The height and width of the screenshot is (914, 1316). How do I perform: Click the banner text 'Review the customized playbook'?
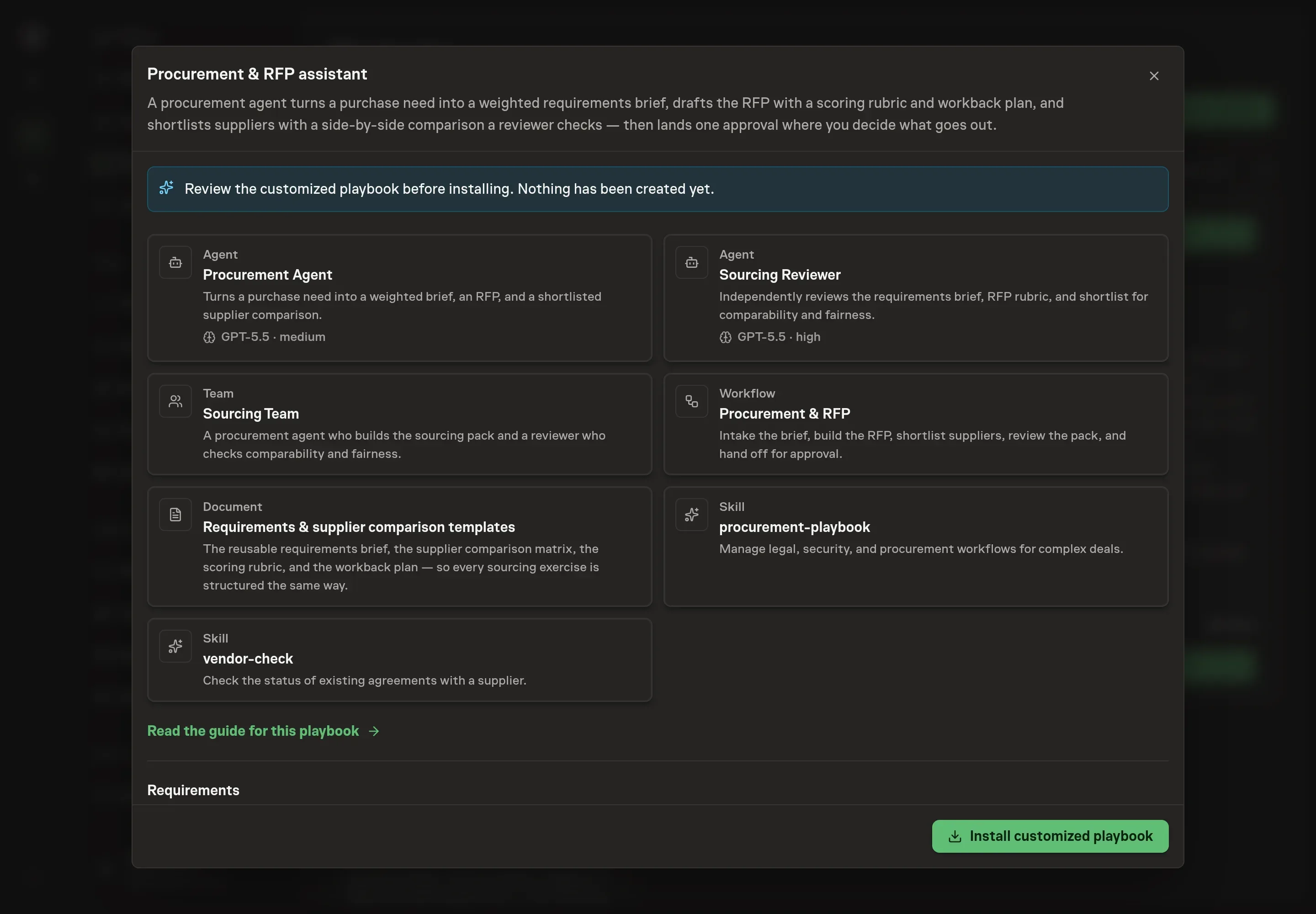[449, 189]
